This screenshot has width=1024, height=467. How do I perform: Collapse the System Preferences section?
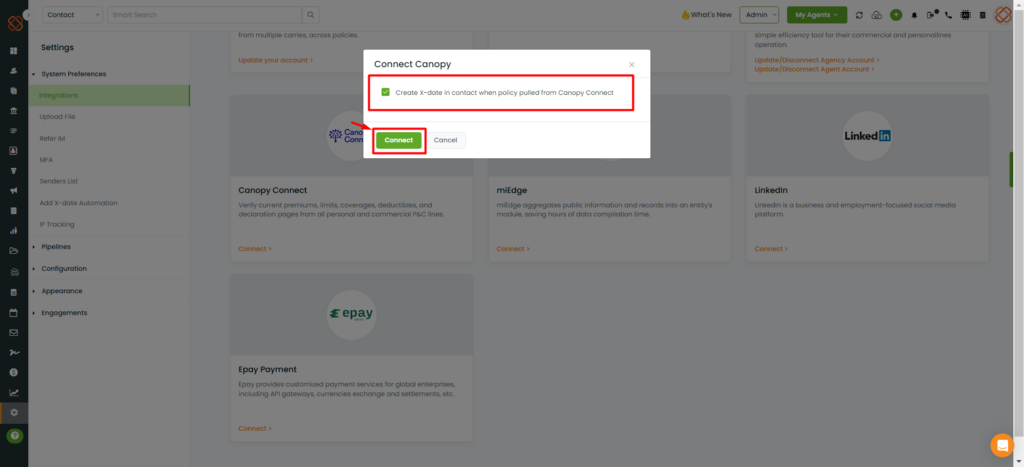tap(73, 74)
